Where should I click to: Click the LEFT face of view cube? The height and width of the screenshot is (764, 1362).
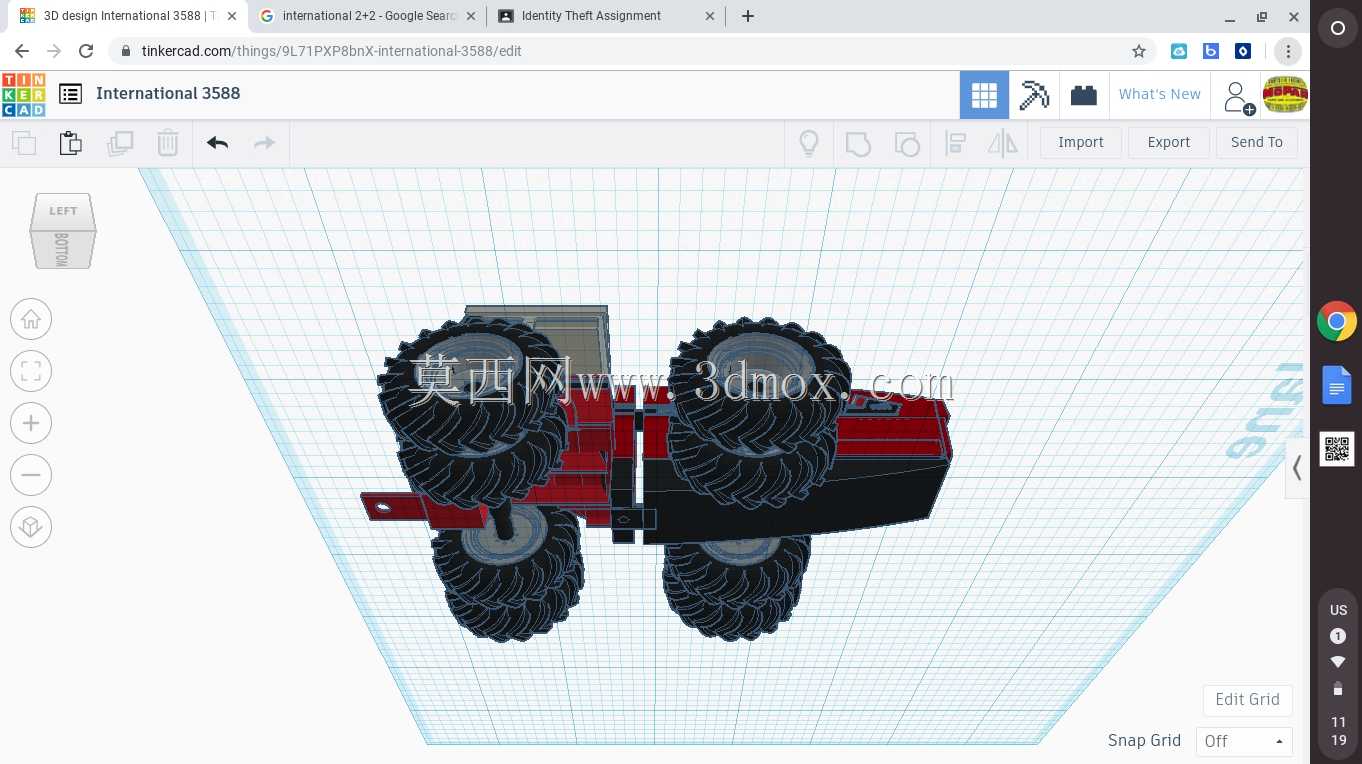click(63, 211)
